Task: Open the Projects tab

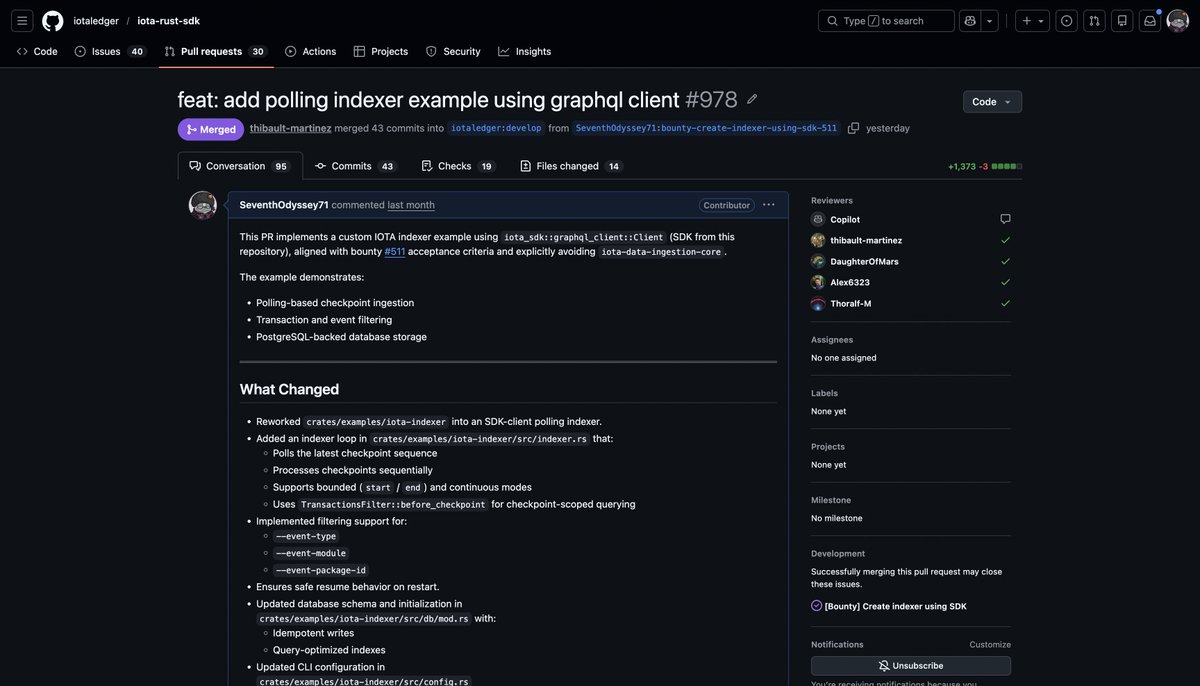Action: point(381,51)
